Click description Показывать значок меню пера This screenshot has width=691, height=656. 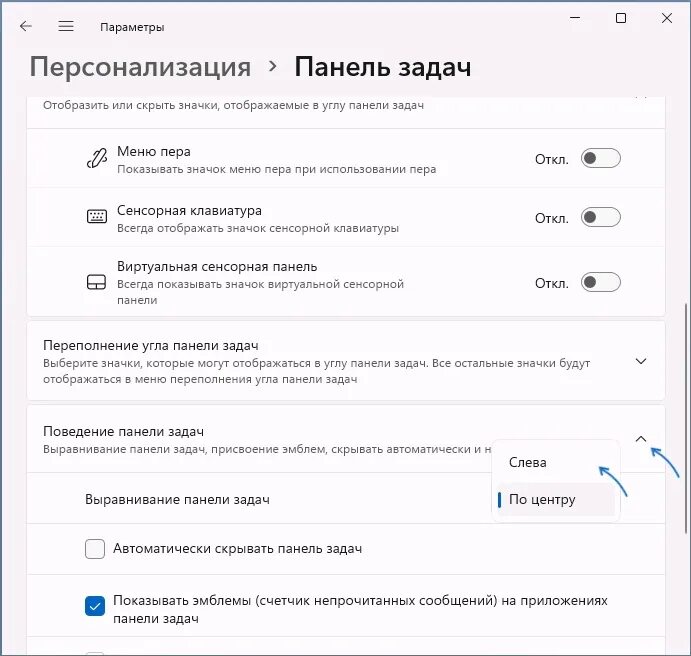click(276, 169)
